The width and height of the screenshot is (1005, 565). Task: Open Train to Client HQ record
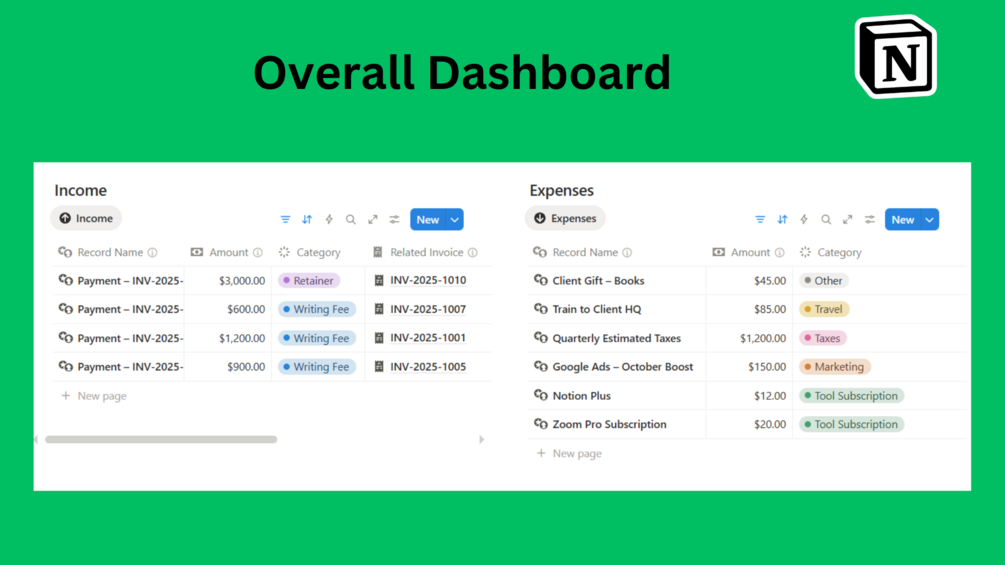pyautogui.click(x=597, y=309)
